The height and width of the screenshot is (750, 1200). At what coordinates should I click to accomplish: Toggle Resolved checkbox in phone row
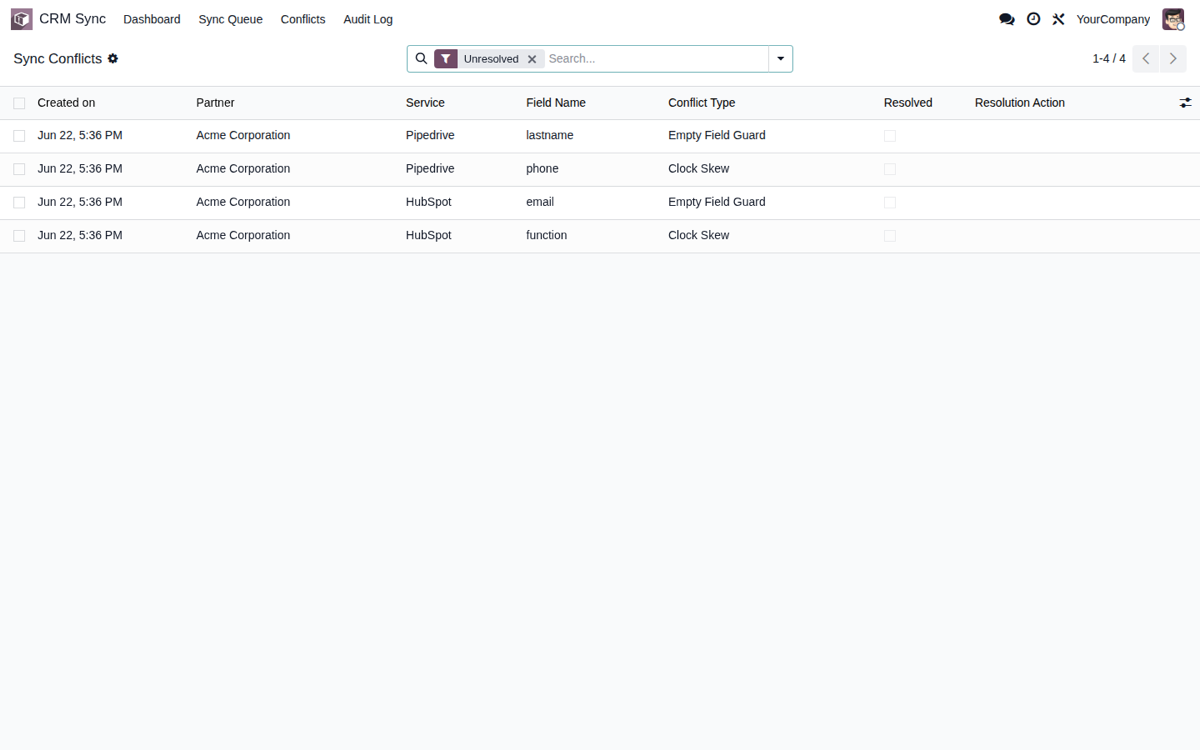[890, 169]
